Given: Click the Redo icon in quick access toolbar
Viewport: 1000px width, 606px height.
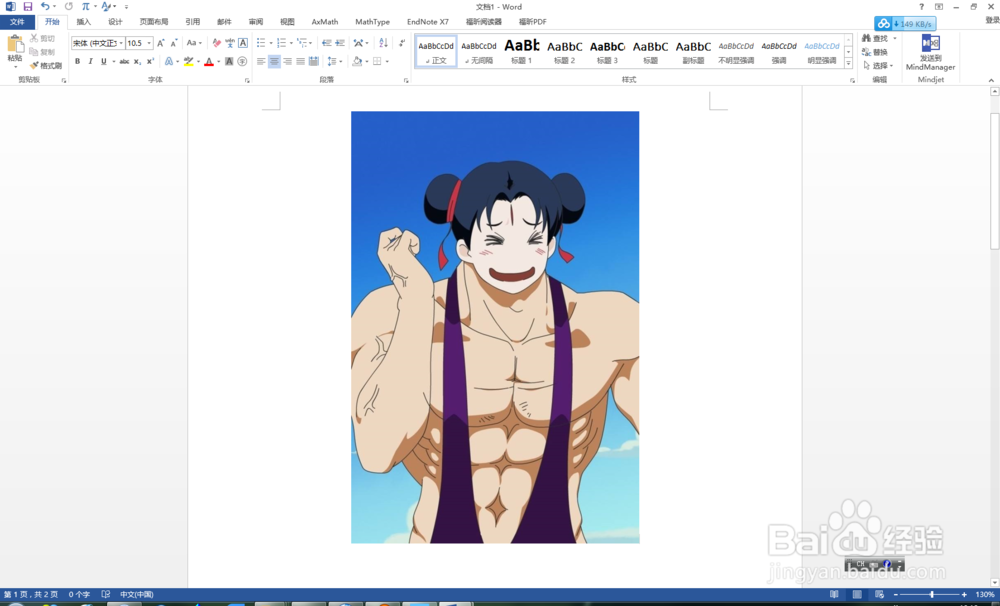Looking at the screenshot, I should [x=68, y=6].
